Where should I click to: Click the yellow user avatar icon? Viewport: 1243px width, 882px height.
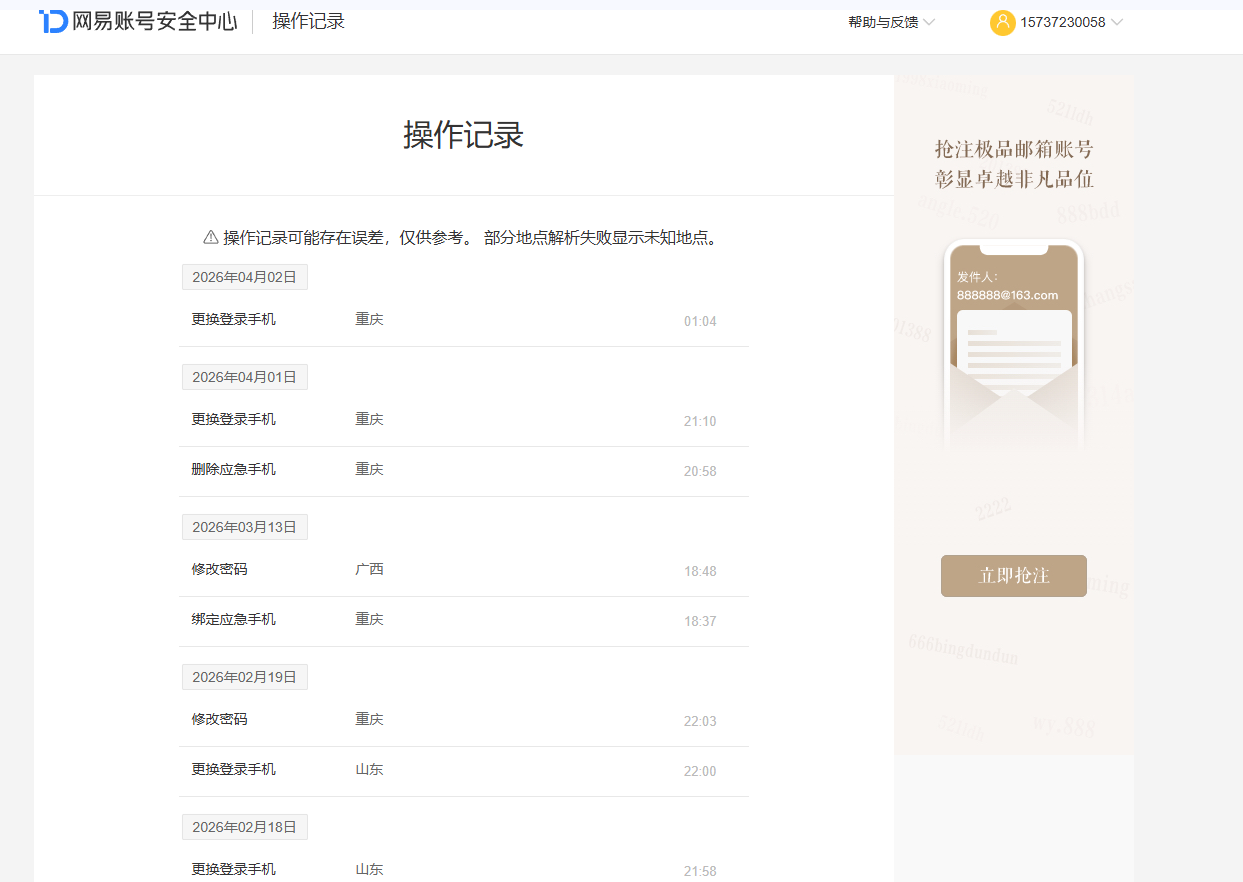pyautogui.click(x=1002, y=22)
